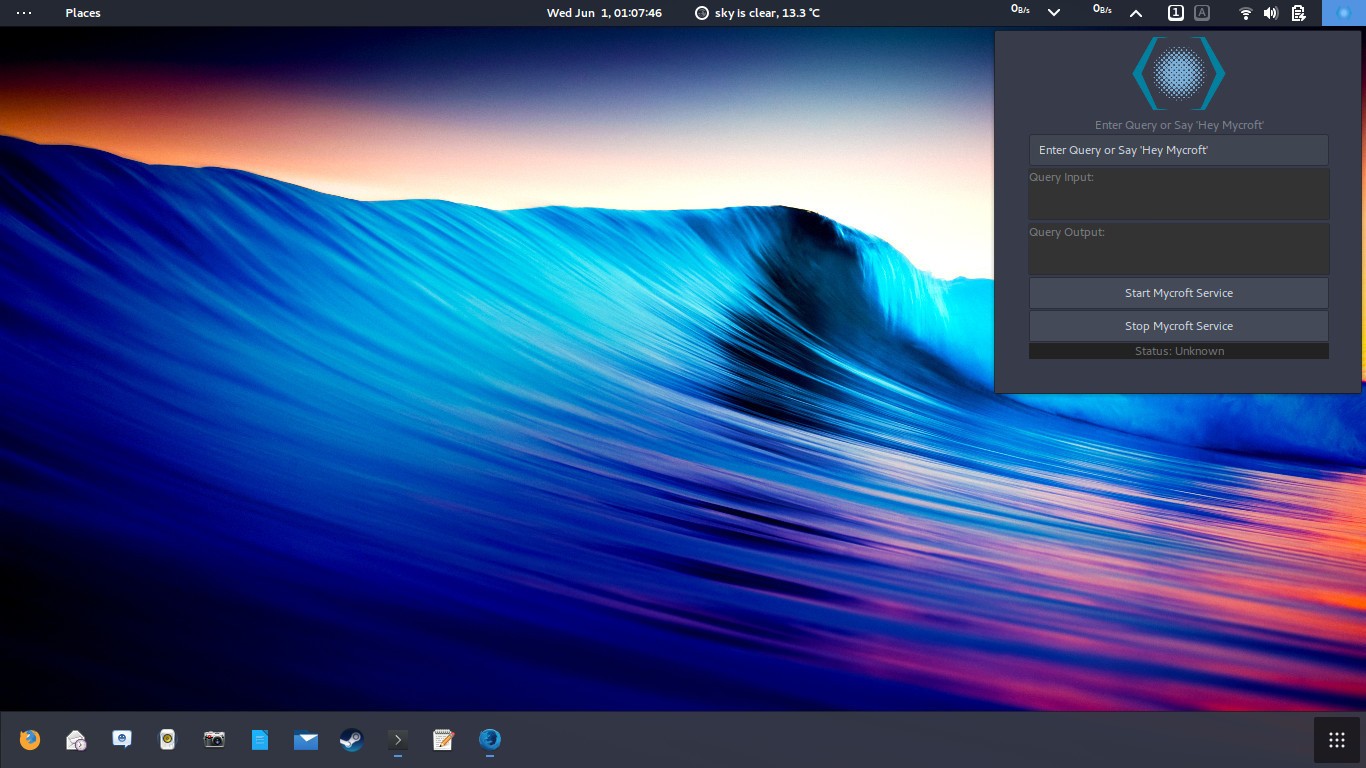Open the camera screenshot application icon
The image size is (1366, 768).
point(214,740)
